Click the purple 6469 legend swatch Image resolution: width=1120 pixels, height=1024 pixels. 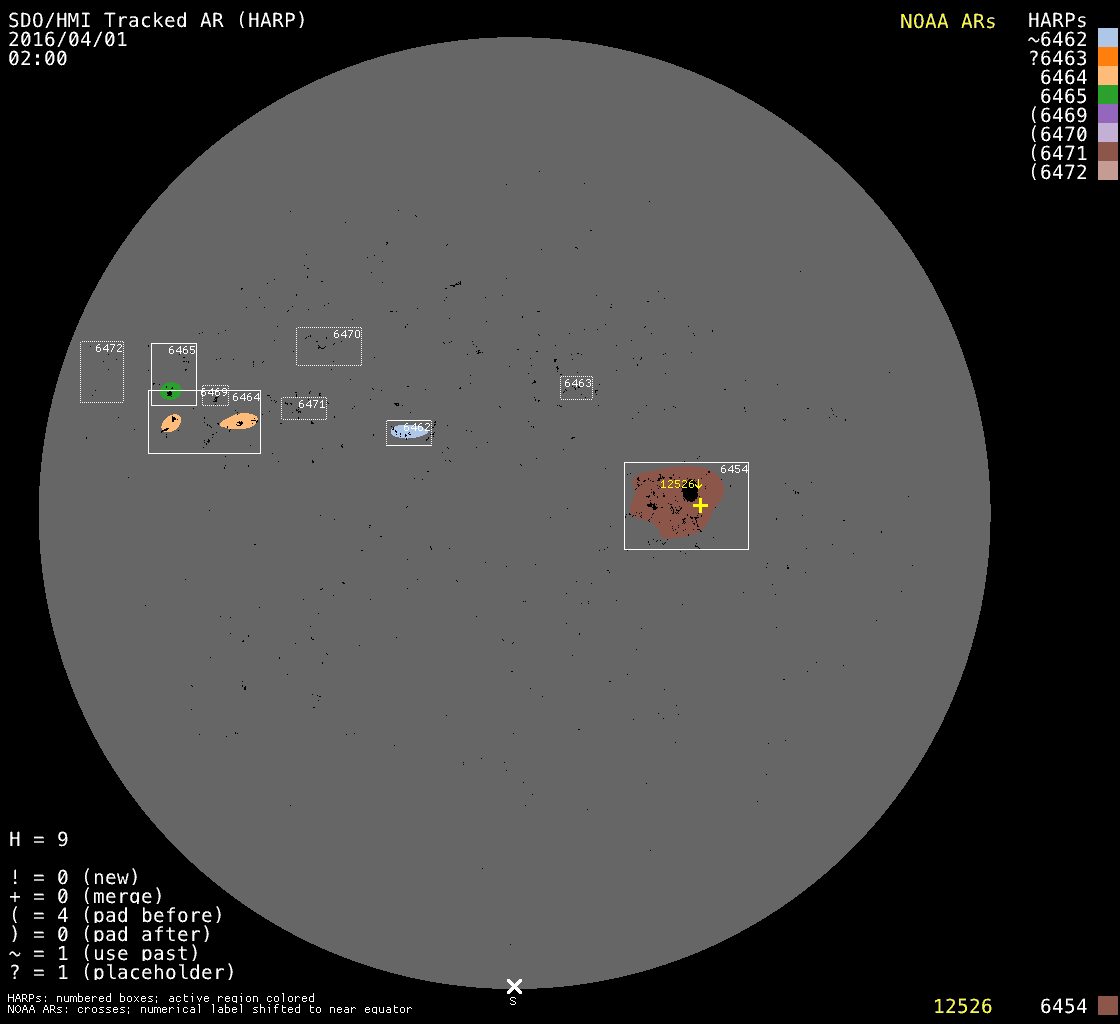point(1107,115)
